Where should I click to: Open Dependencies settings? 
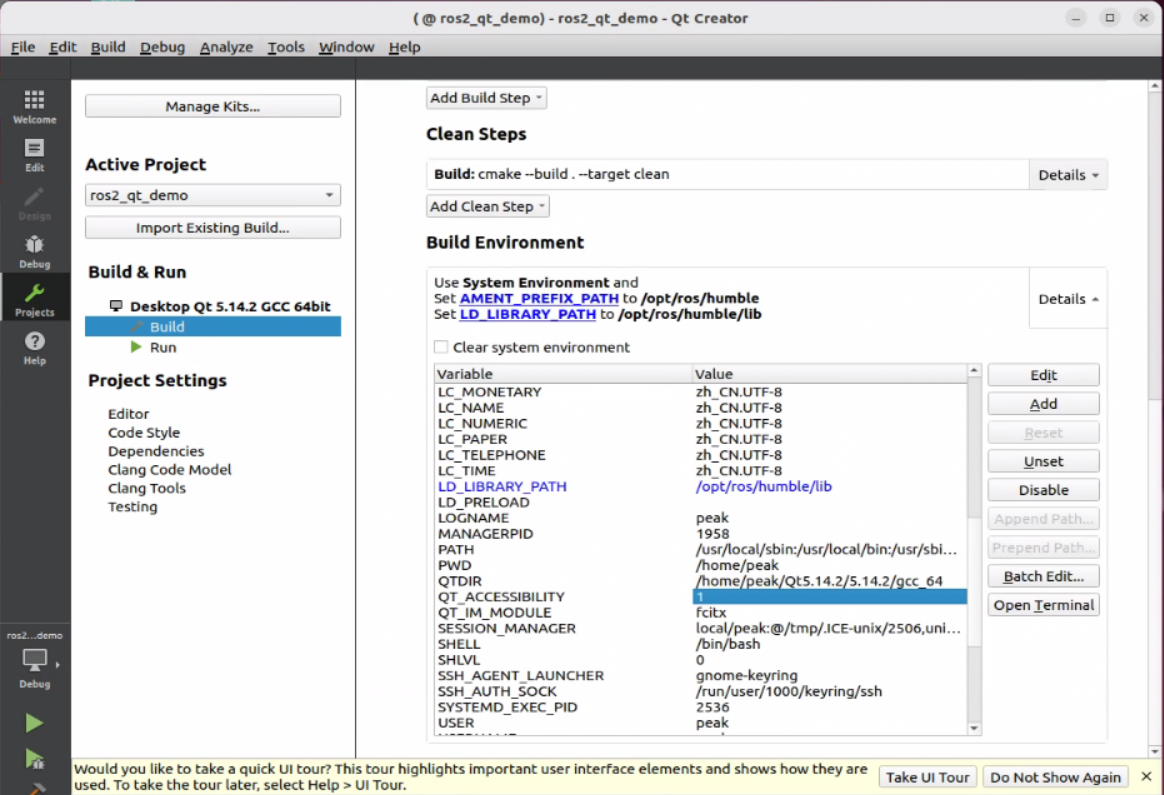156,451
